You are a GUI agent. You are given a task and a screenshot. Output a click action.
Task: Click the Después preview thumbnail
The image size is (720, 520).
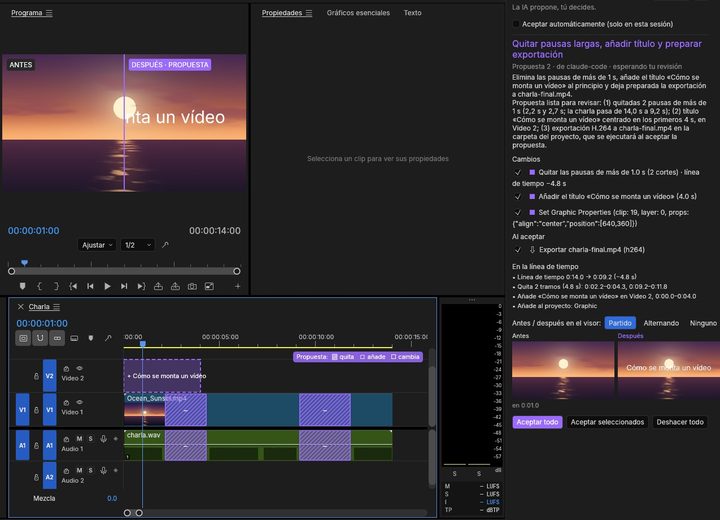[x=669, y=370]
